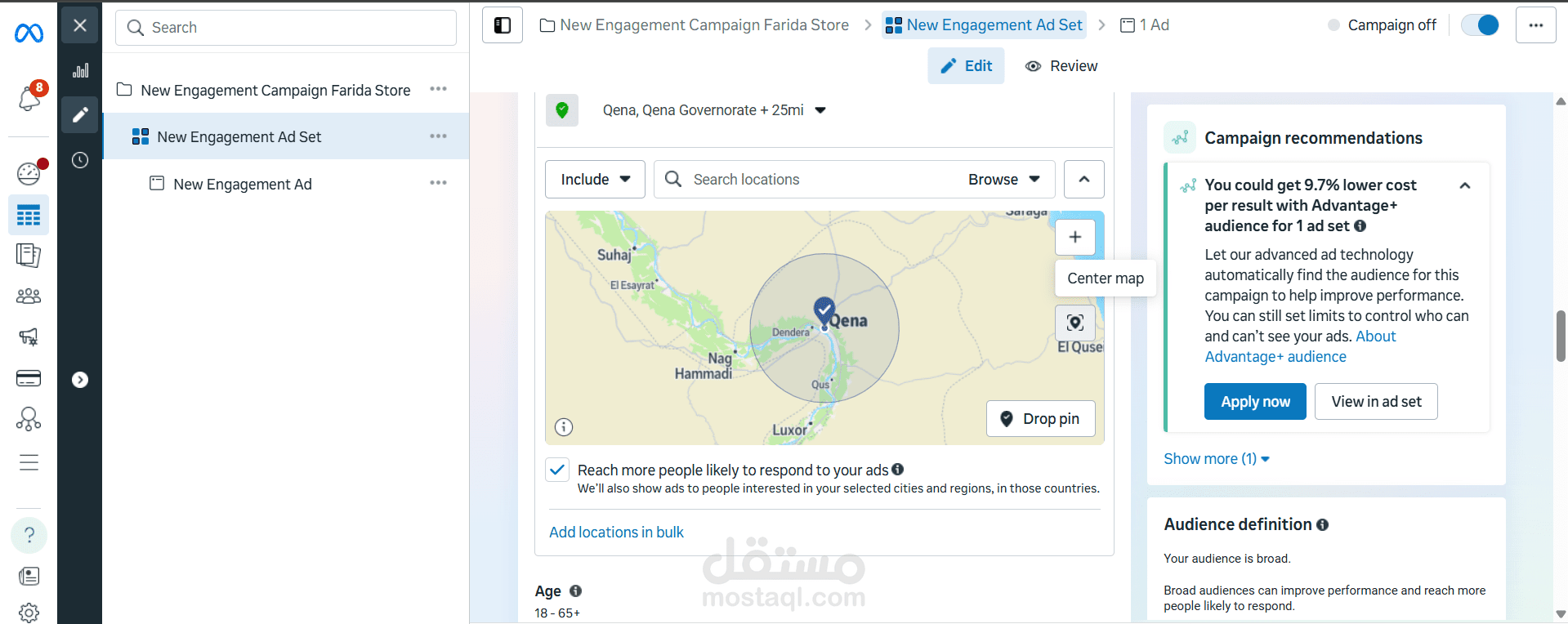Image resolution: width=1568 pixels, height=624 pixels.
Task: Open the Include dropdown
Action: [x=595, y=180]
